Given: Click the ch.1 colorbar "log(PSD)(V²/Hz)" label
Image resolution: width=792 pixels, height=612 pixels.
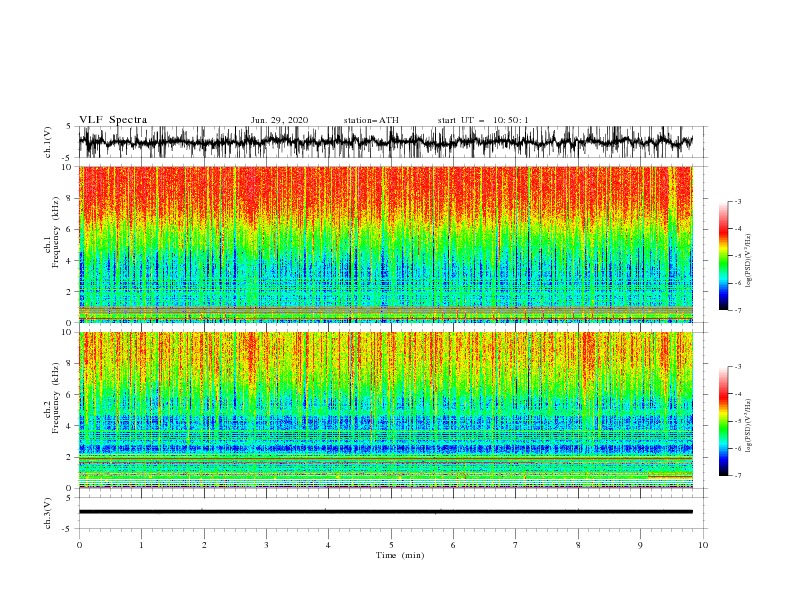Looking at the screenshot, I should tap(749, 261).
